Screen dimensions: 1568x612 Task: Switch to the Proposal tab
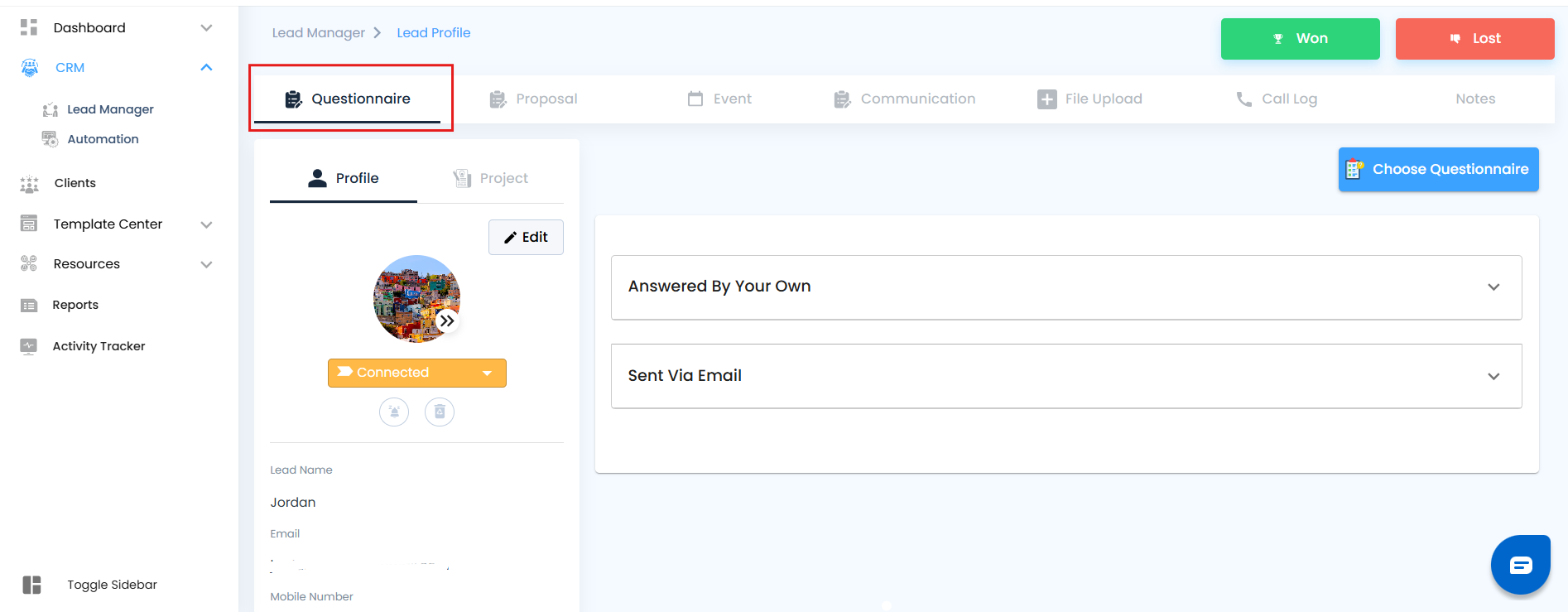point(534,99)
